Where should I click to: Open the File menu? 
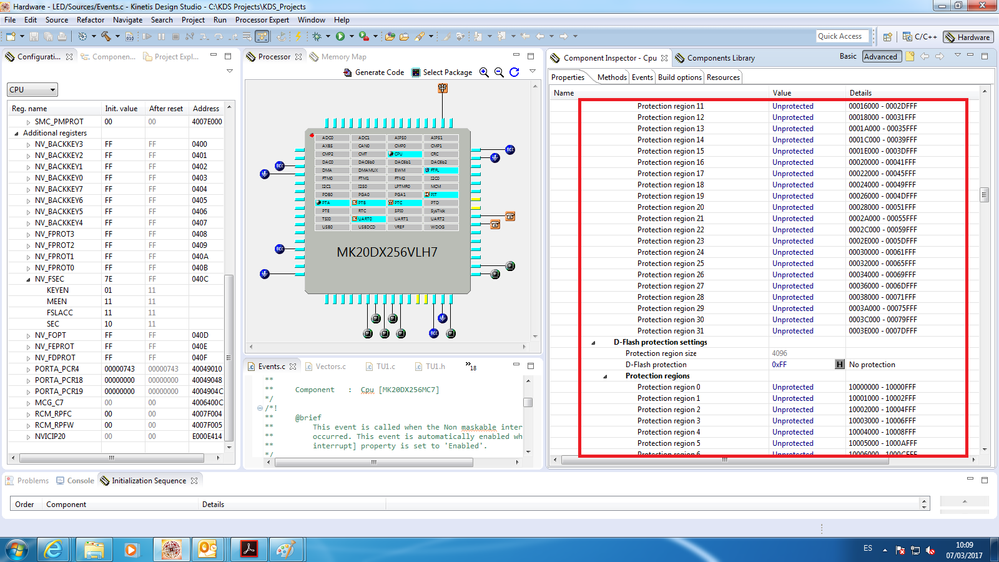pyautogui.click(x=10, y=20)
